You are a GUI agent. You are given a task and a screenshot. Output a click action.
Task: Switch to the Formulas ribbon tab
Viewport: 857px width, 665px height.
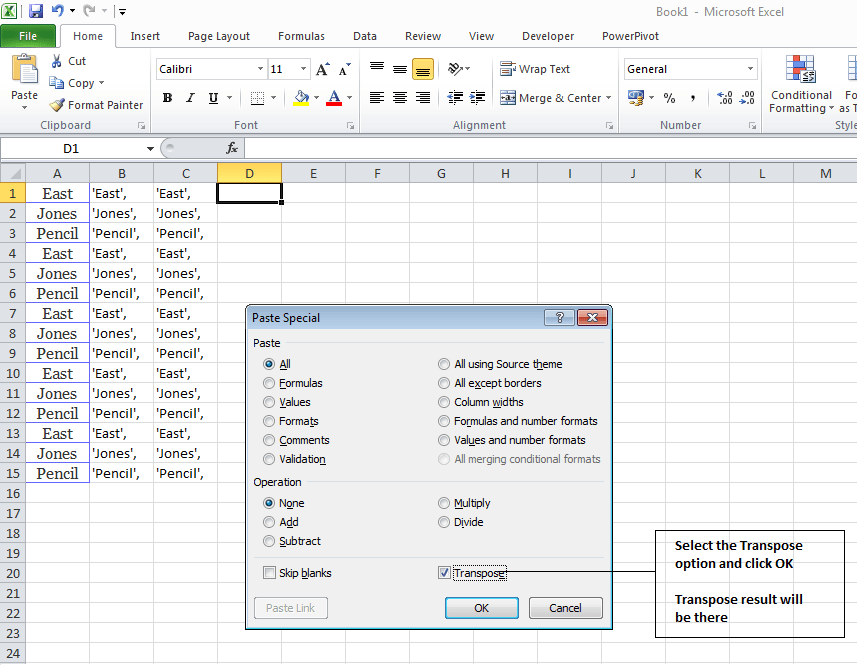[x=301, y=36]
